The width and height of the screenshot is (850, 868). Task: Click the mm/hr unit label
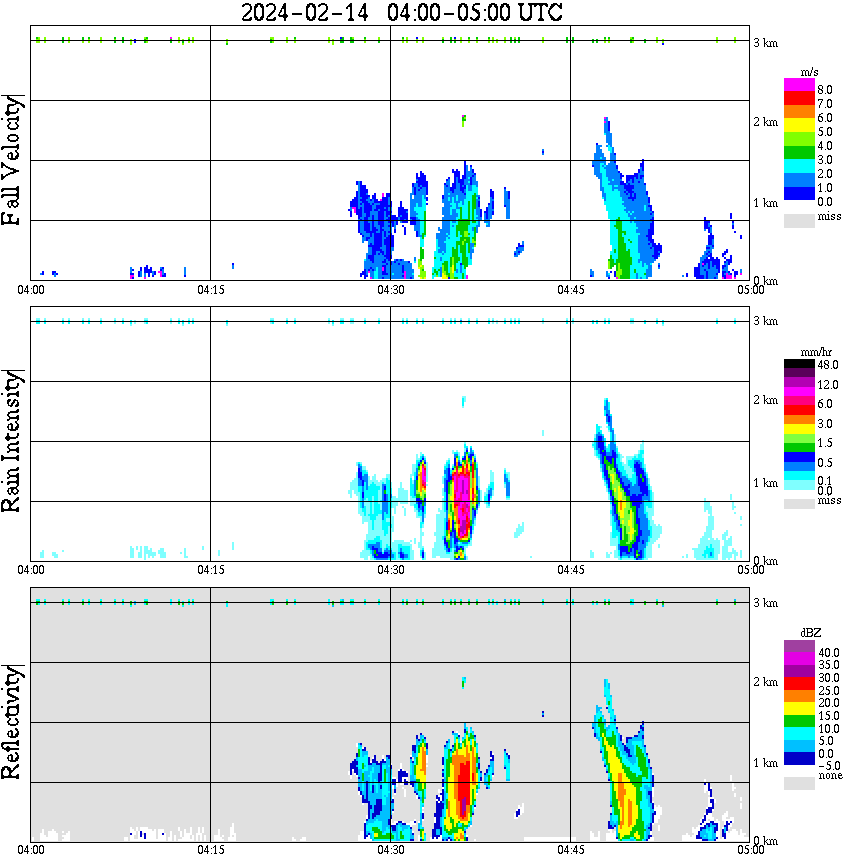click(x=816, y=352)
